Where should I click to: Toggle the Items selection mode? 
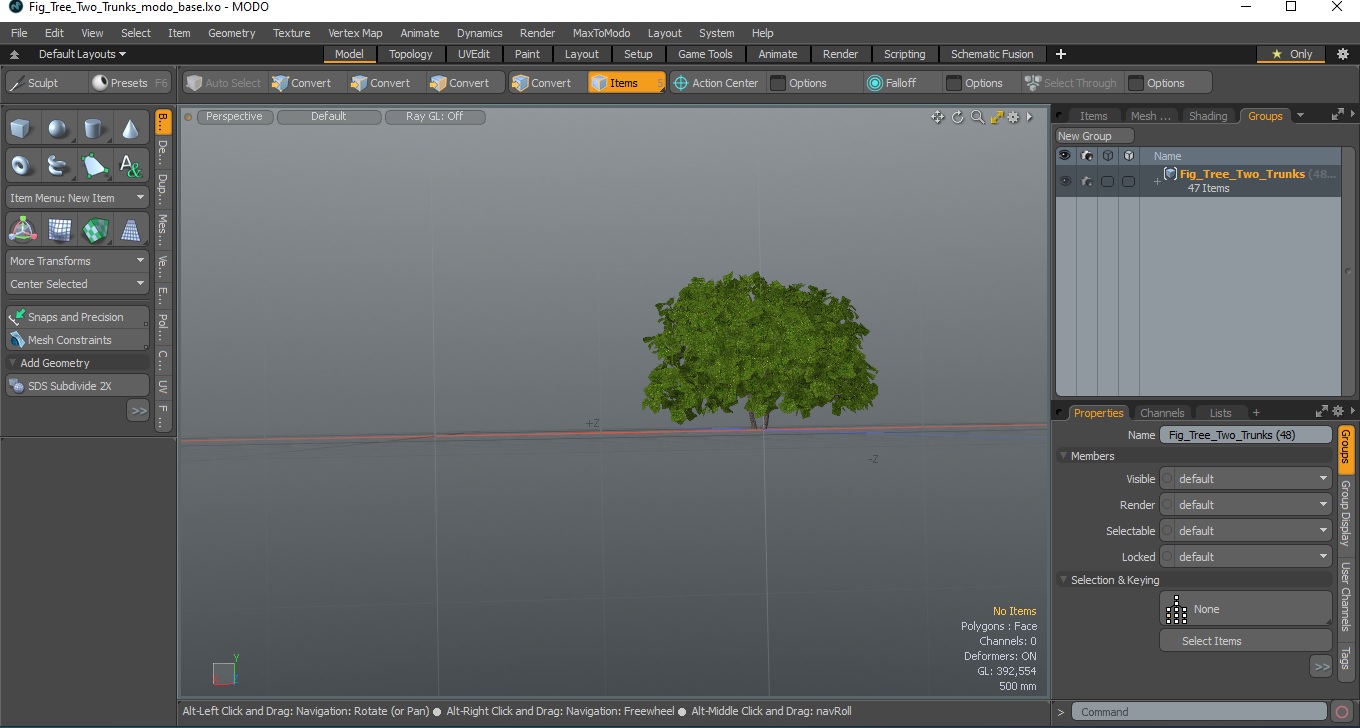[627, 83]
